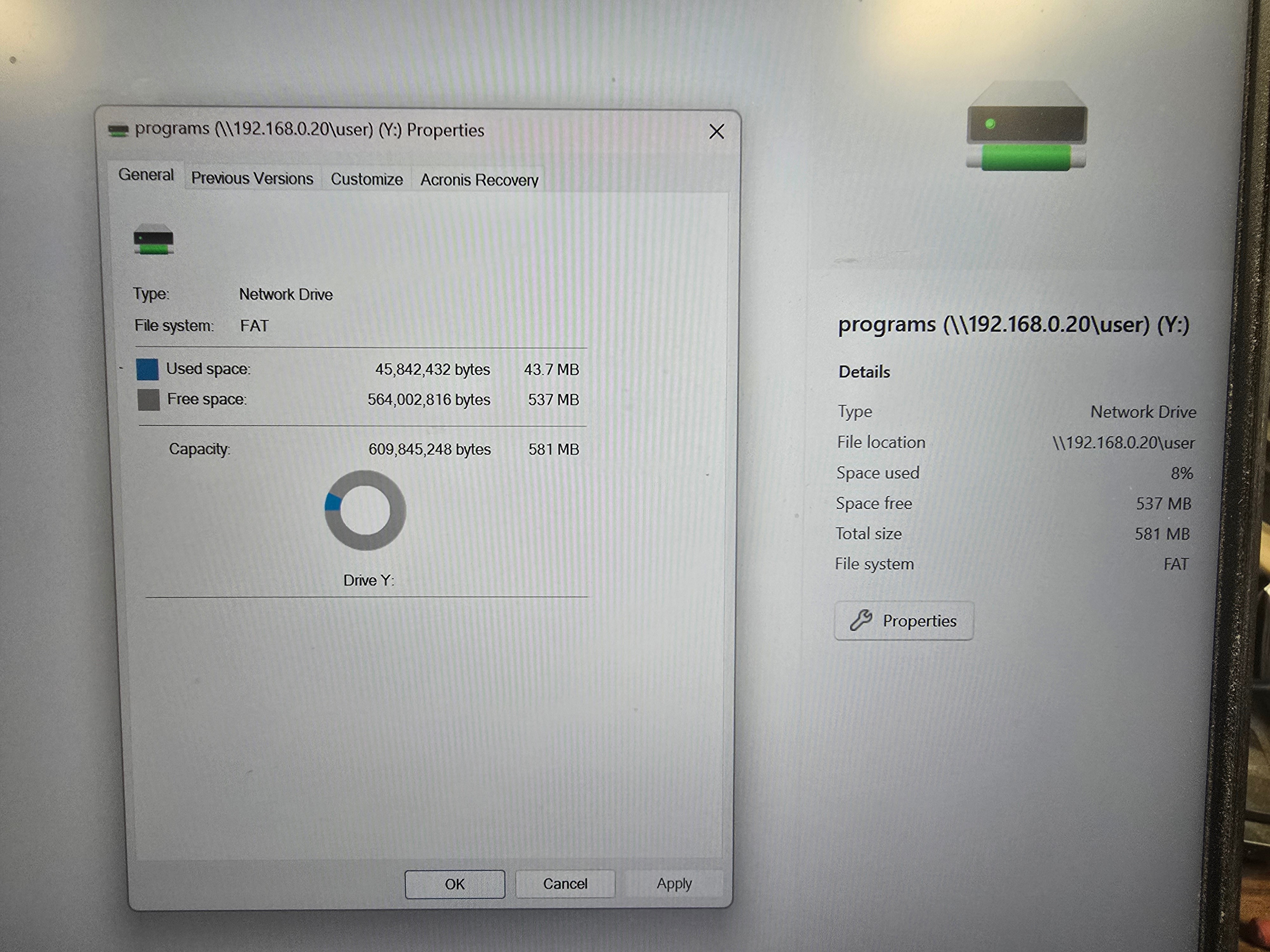Screen dimensions: 1270x952
Task: Switch to the Previous Versions tab
Action: (x=252, y=178)
